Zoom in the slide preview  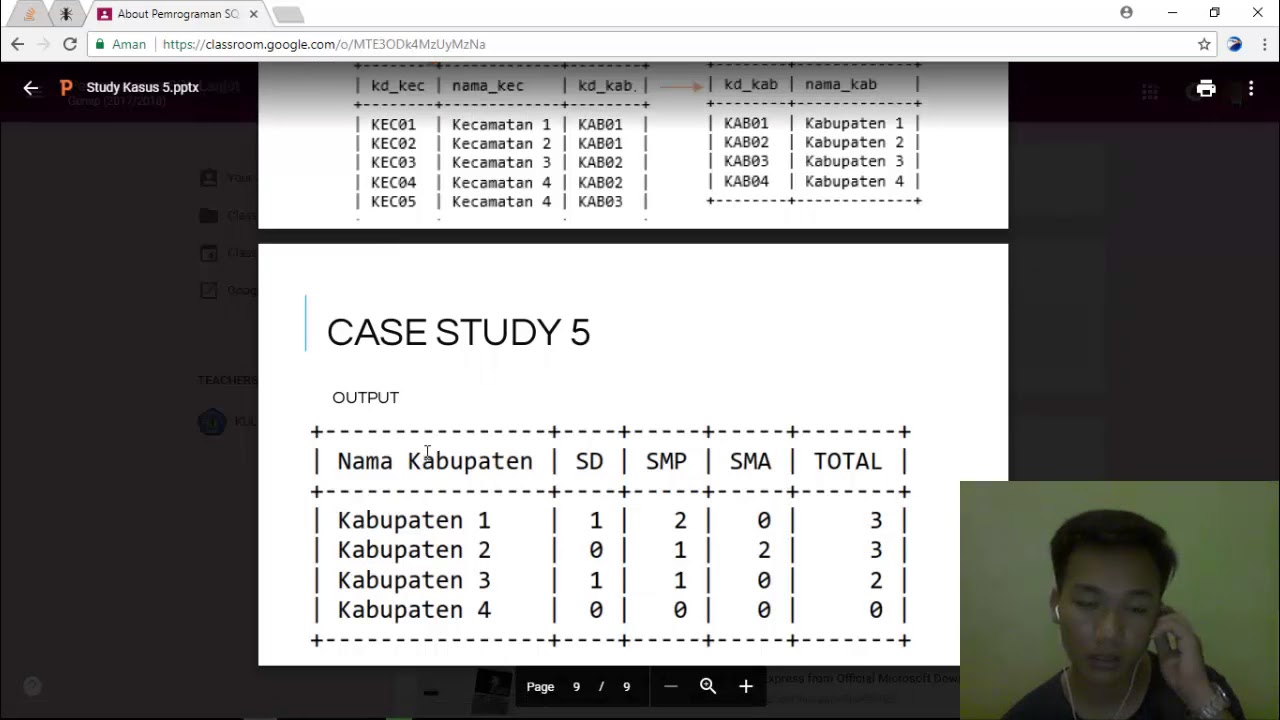point(745,686)
